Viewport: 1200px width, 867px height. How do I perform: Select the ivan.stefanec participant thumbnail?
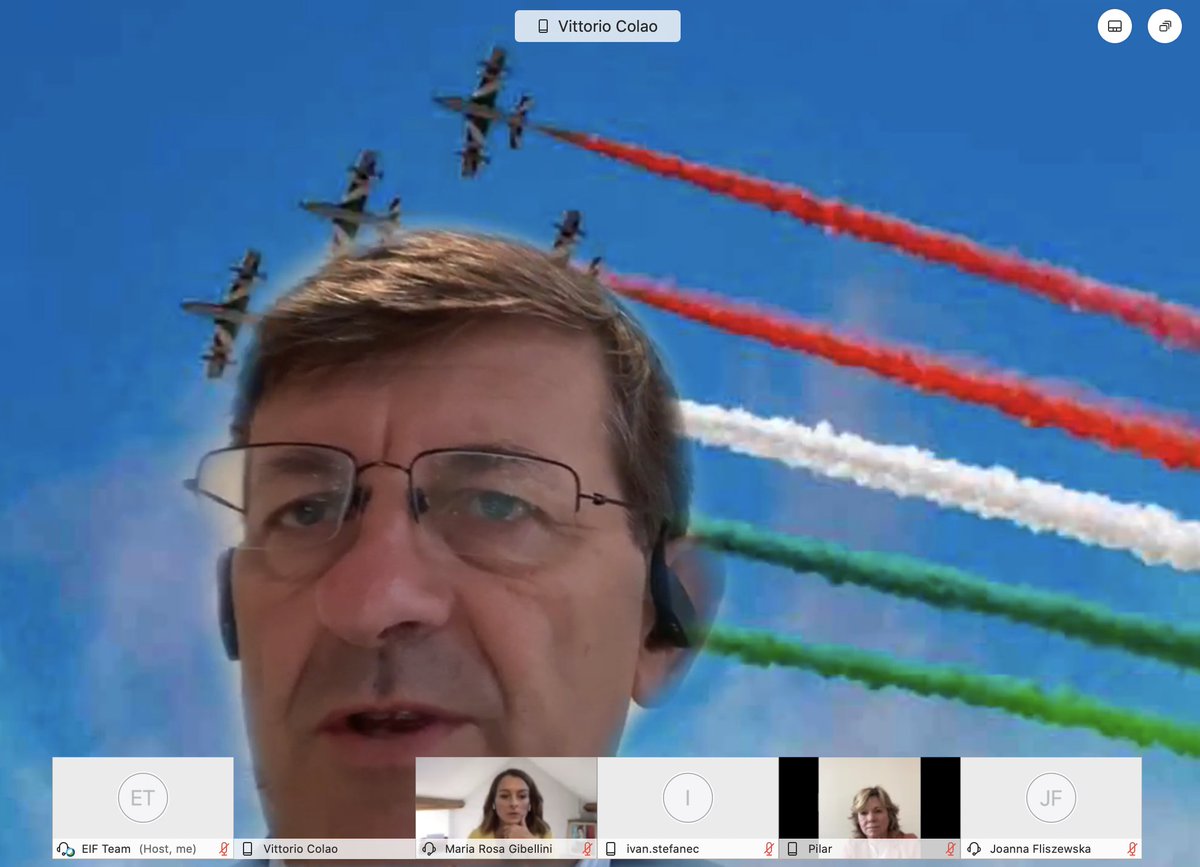pos(688,808)
